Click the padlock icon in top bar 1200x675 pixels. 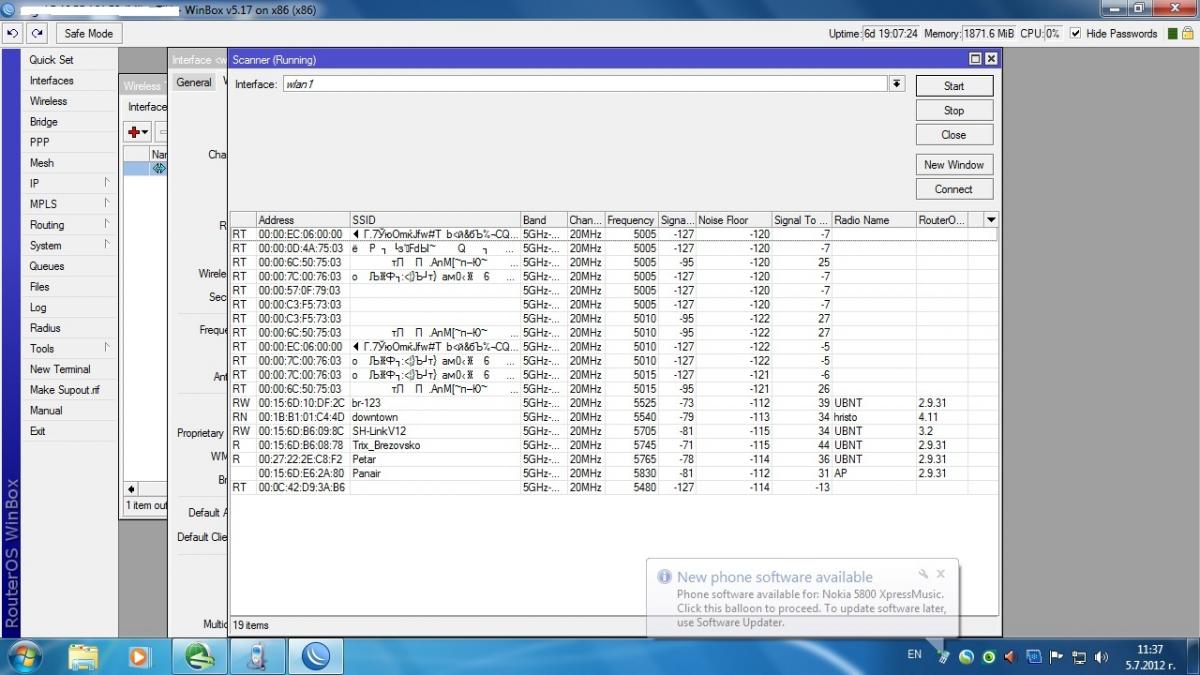1188,33
